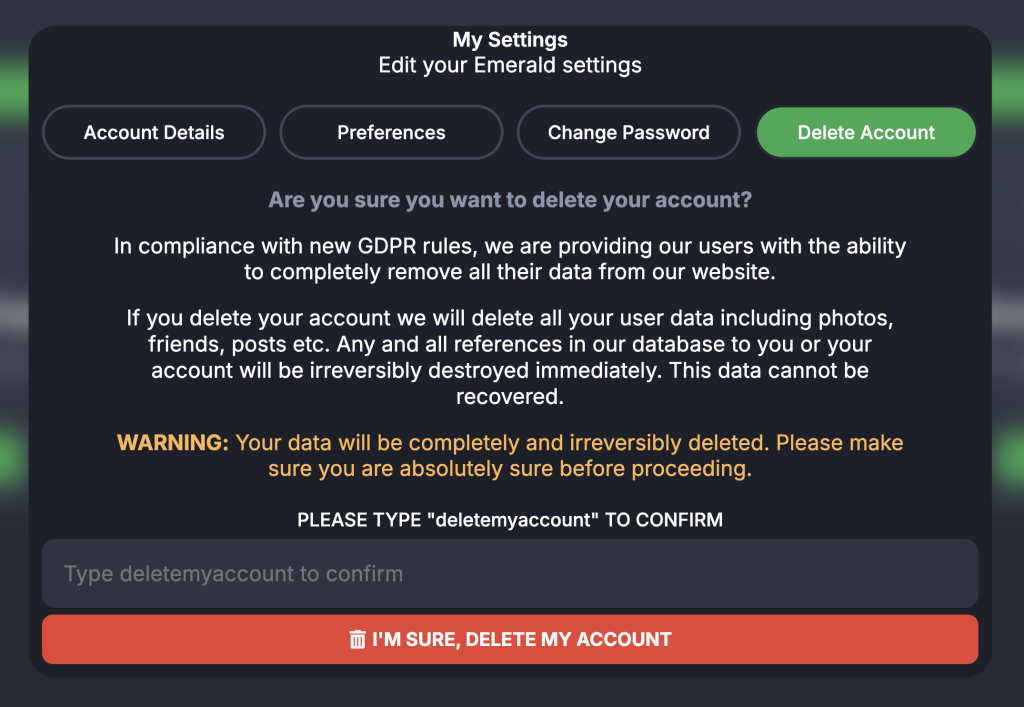Select the green Delete Account tab
Viewport: 1024px width, 707px height.
(866, 133)
